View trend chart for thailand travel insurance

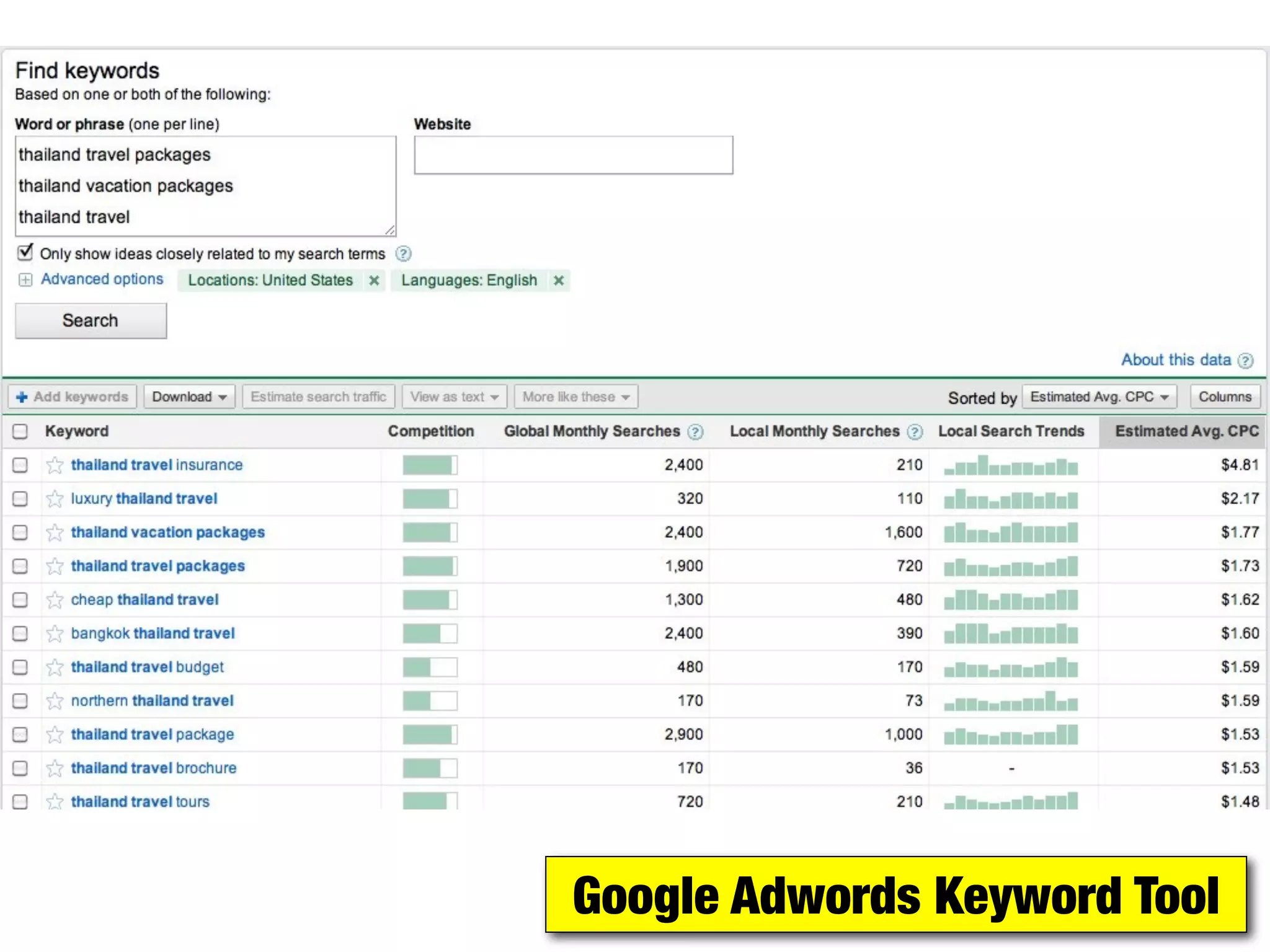pos(1011,465)
